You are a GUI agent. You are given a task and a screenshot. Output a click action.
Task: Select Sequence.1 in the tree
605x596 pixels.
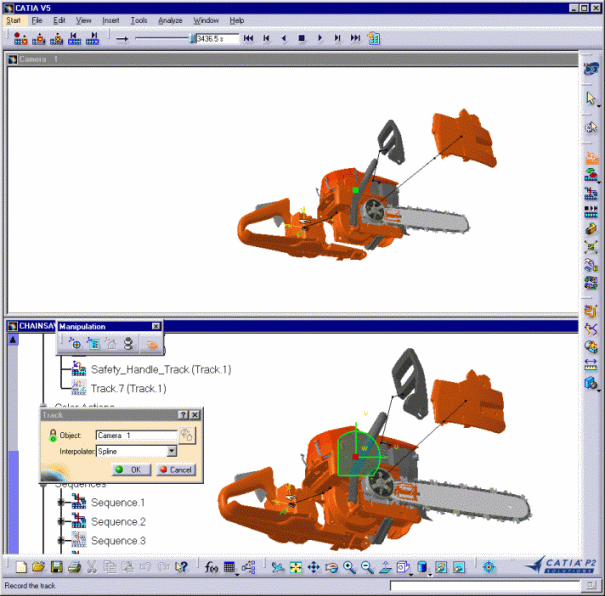point(118,503)
